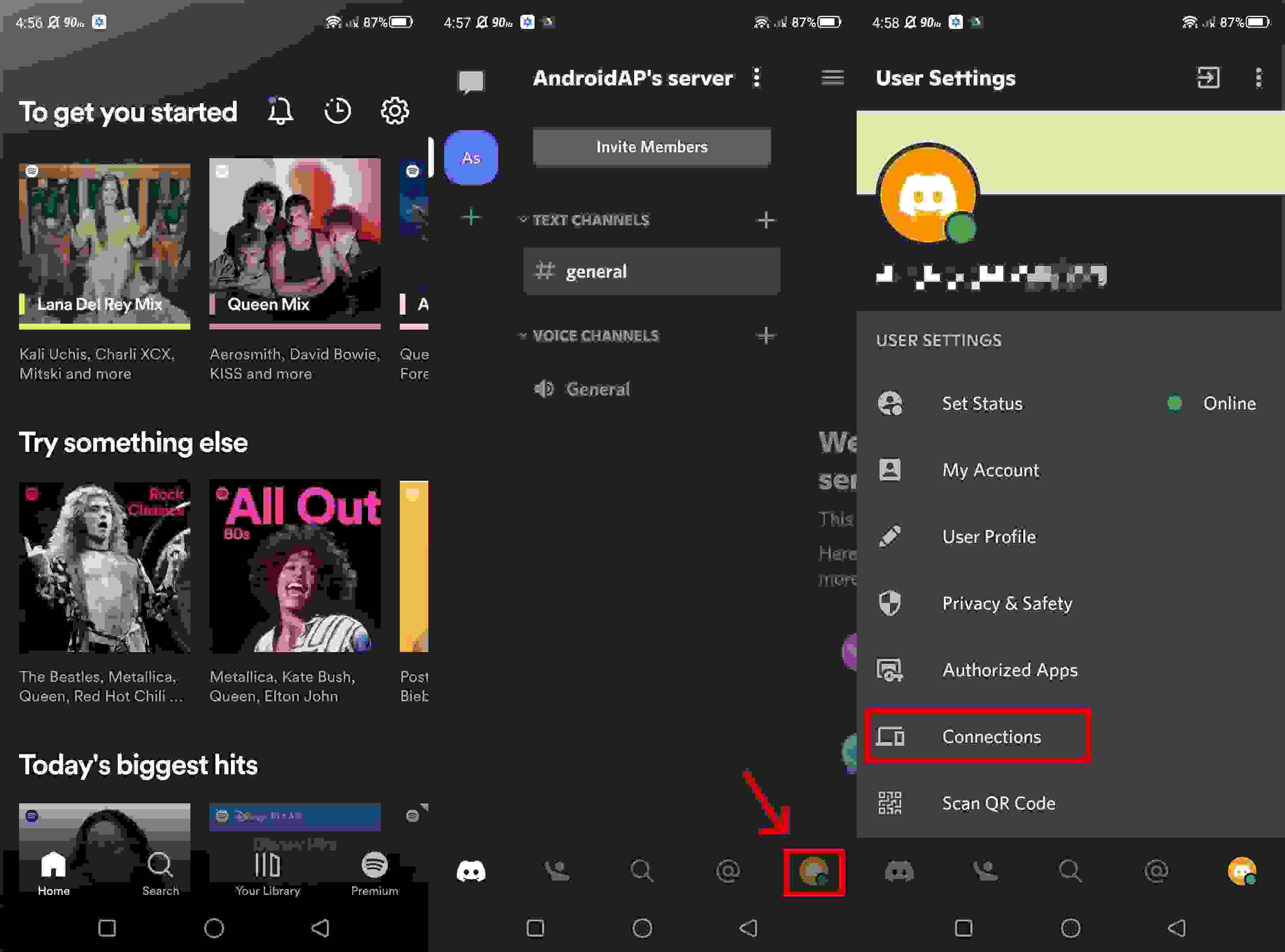Switch to the Spotify Search tab
The width and height of the screenshot is (1285, 952).
[160, 873]
